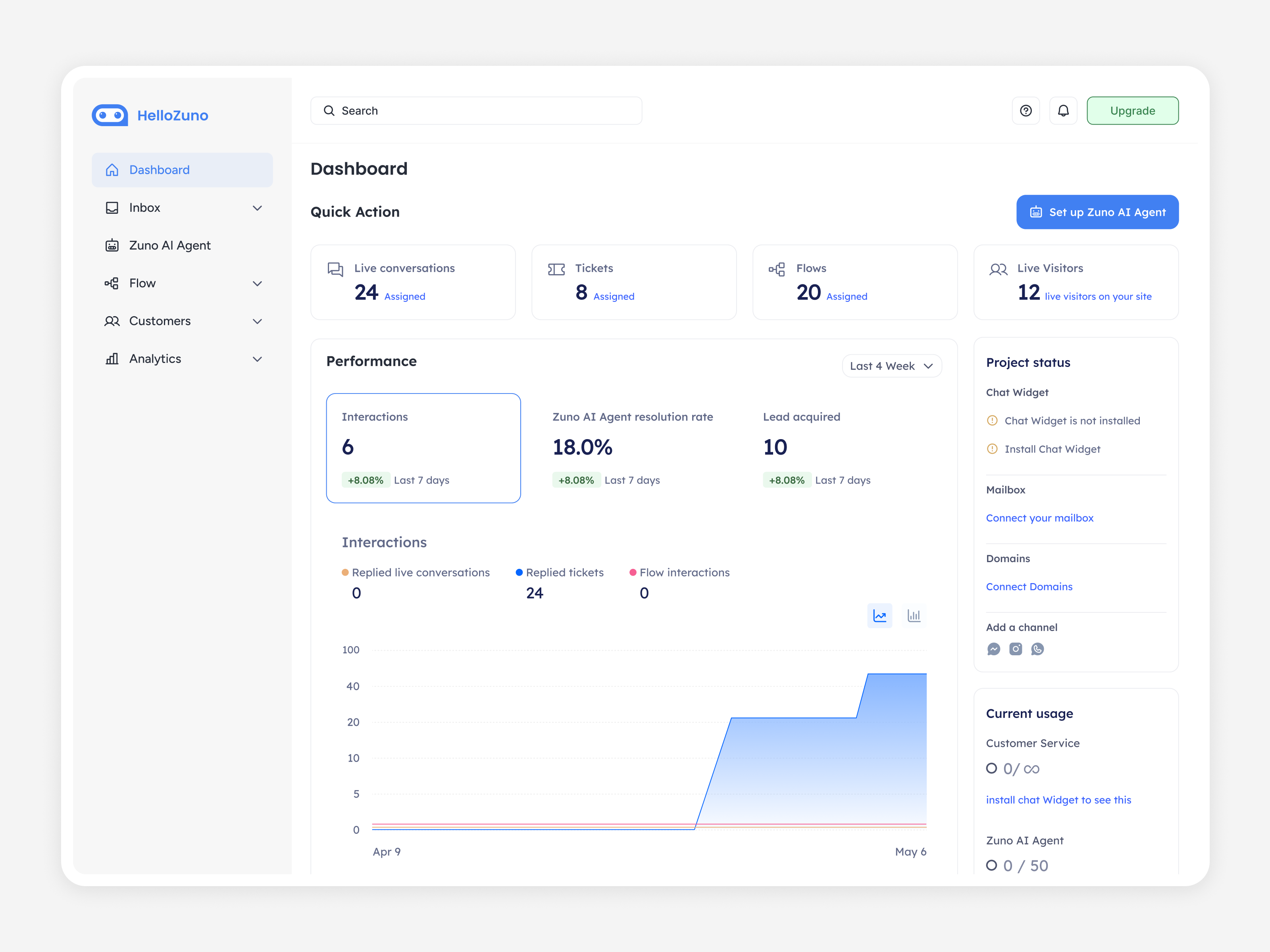Click the Dashboard home icon in sidebar
Viewport: 1270px width, 952px height.
[112, 170]
